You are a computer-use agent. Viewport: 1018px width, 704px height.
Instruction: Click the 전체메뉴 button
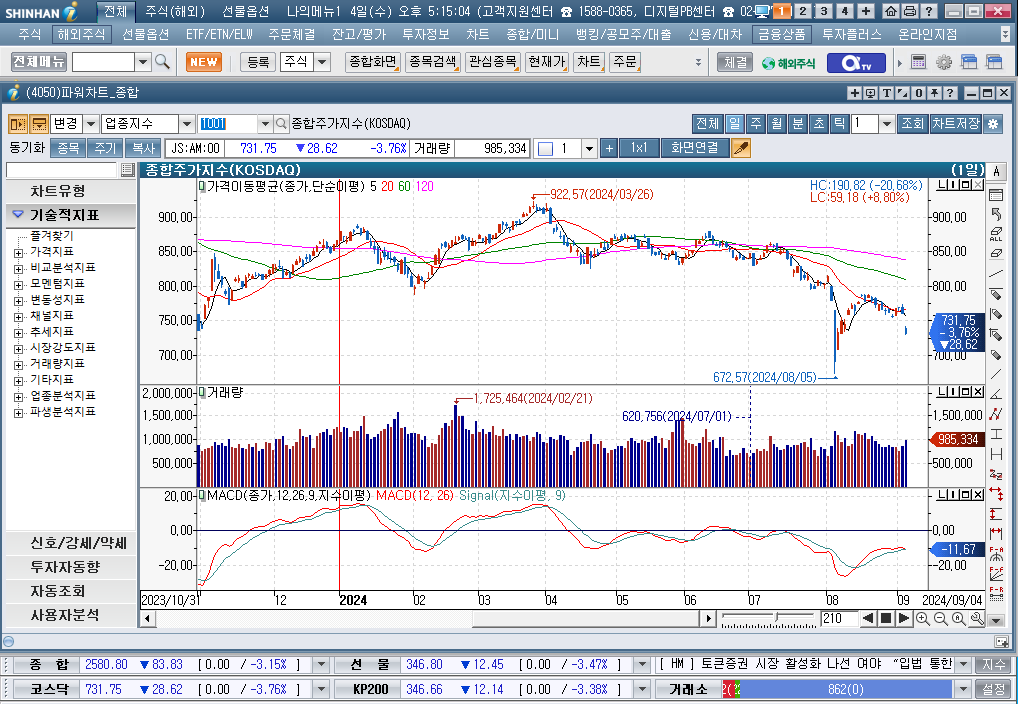point(39,62)
